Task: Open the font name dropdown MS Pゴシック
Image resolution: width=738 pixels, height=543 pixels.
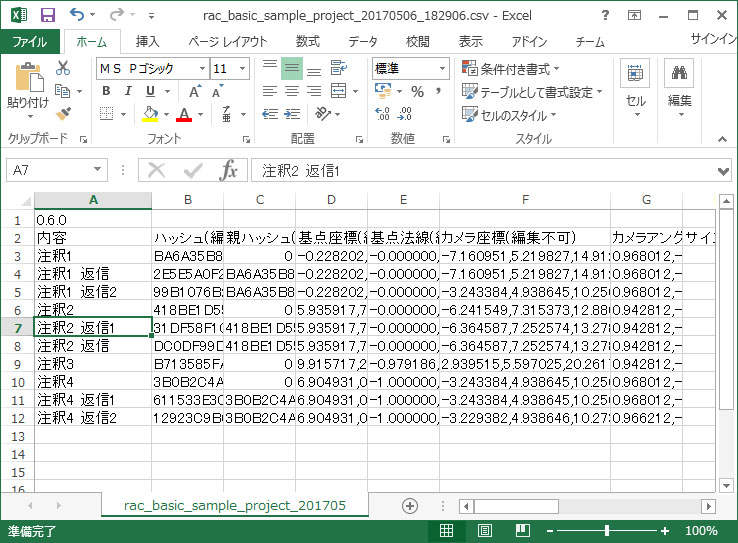Action: 203,68
